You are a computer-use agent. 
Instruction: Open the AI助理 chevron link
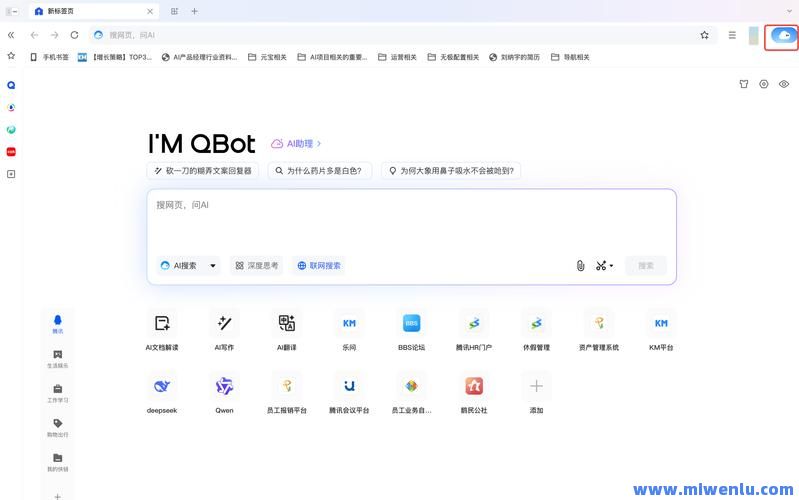(x=296, y=144)
